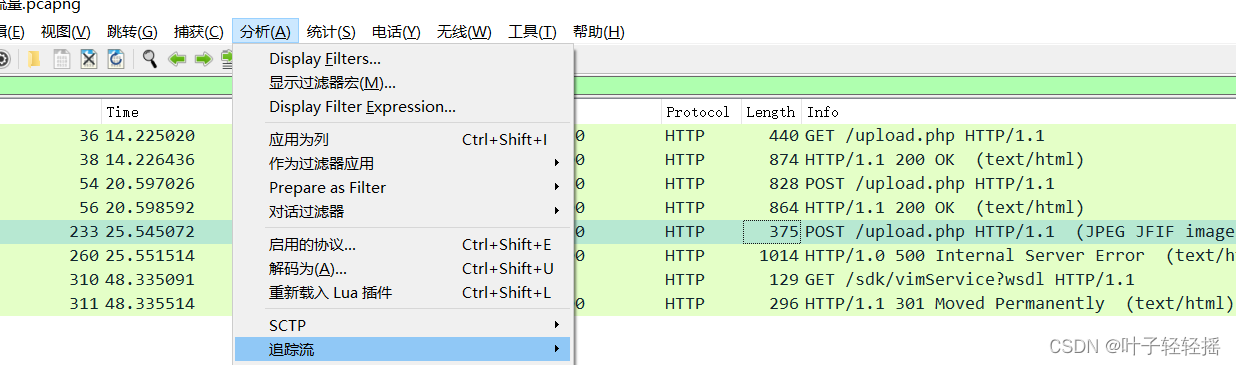1236x365 pixels.
Task: Click the length 440 cell
Action: coord(784,136)
